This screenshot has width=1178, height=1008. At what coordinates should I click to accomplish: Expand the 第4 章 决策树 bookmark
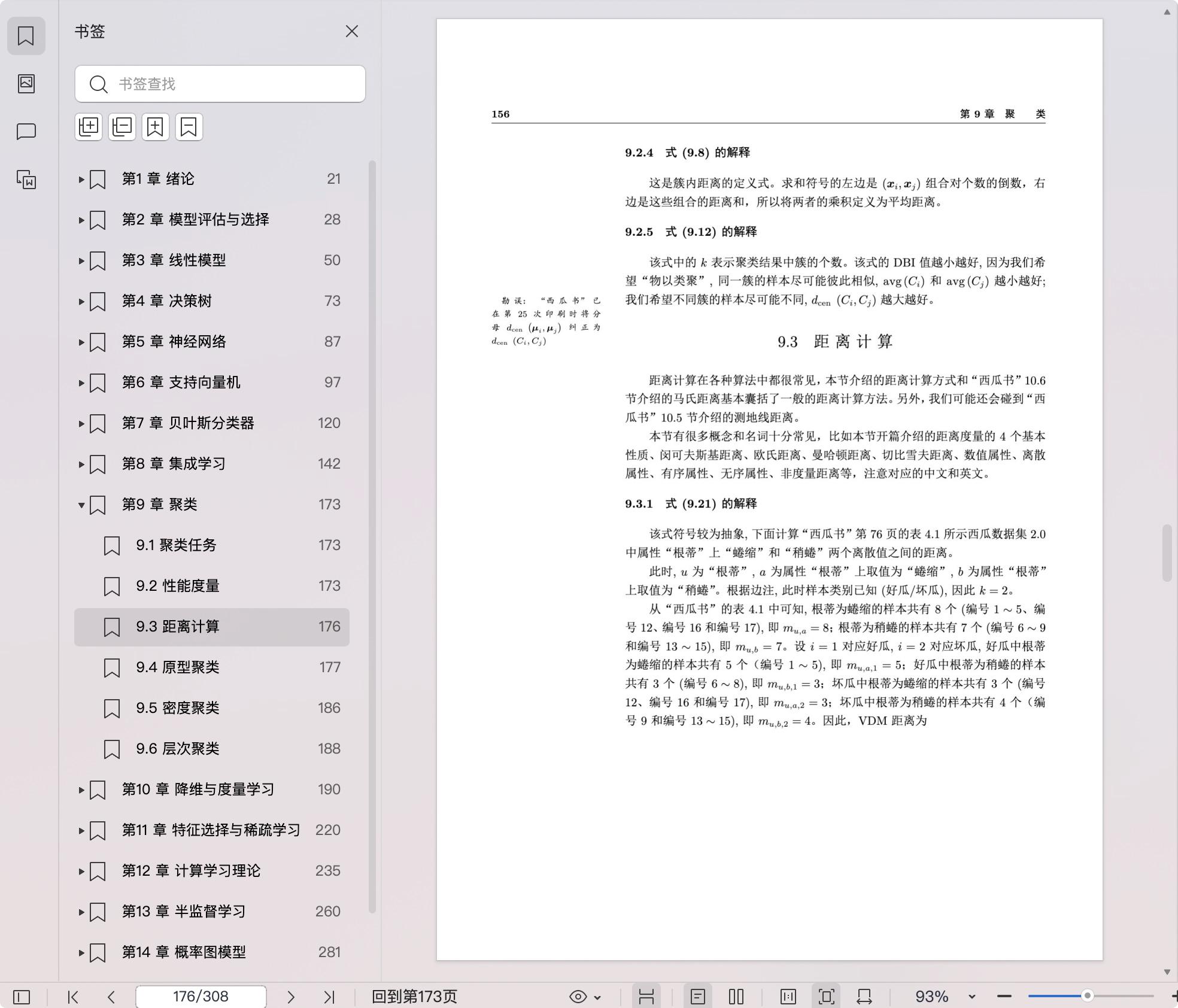pos(81,301)
